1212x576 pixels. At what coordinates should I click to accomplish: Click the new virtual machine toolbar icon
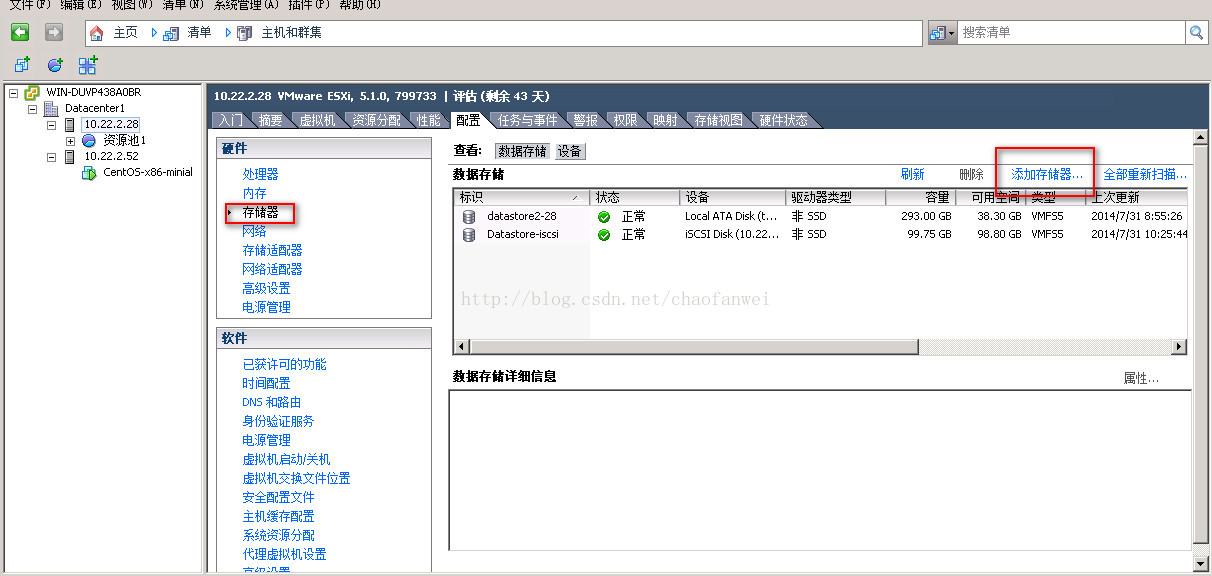22,65
